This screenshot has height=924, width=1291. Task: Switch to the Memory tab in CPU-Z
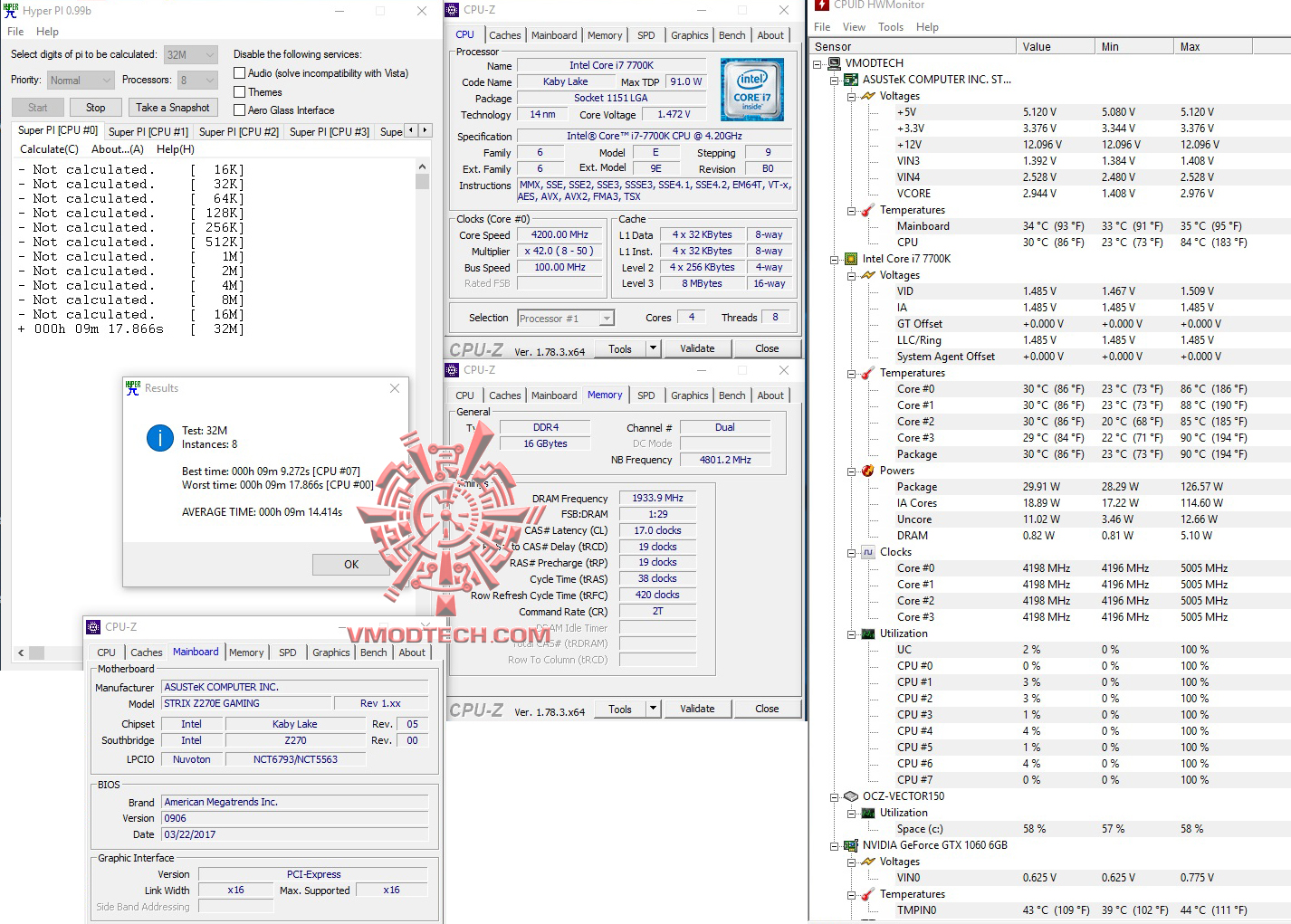pos(605,395)
